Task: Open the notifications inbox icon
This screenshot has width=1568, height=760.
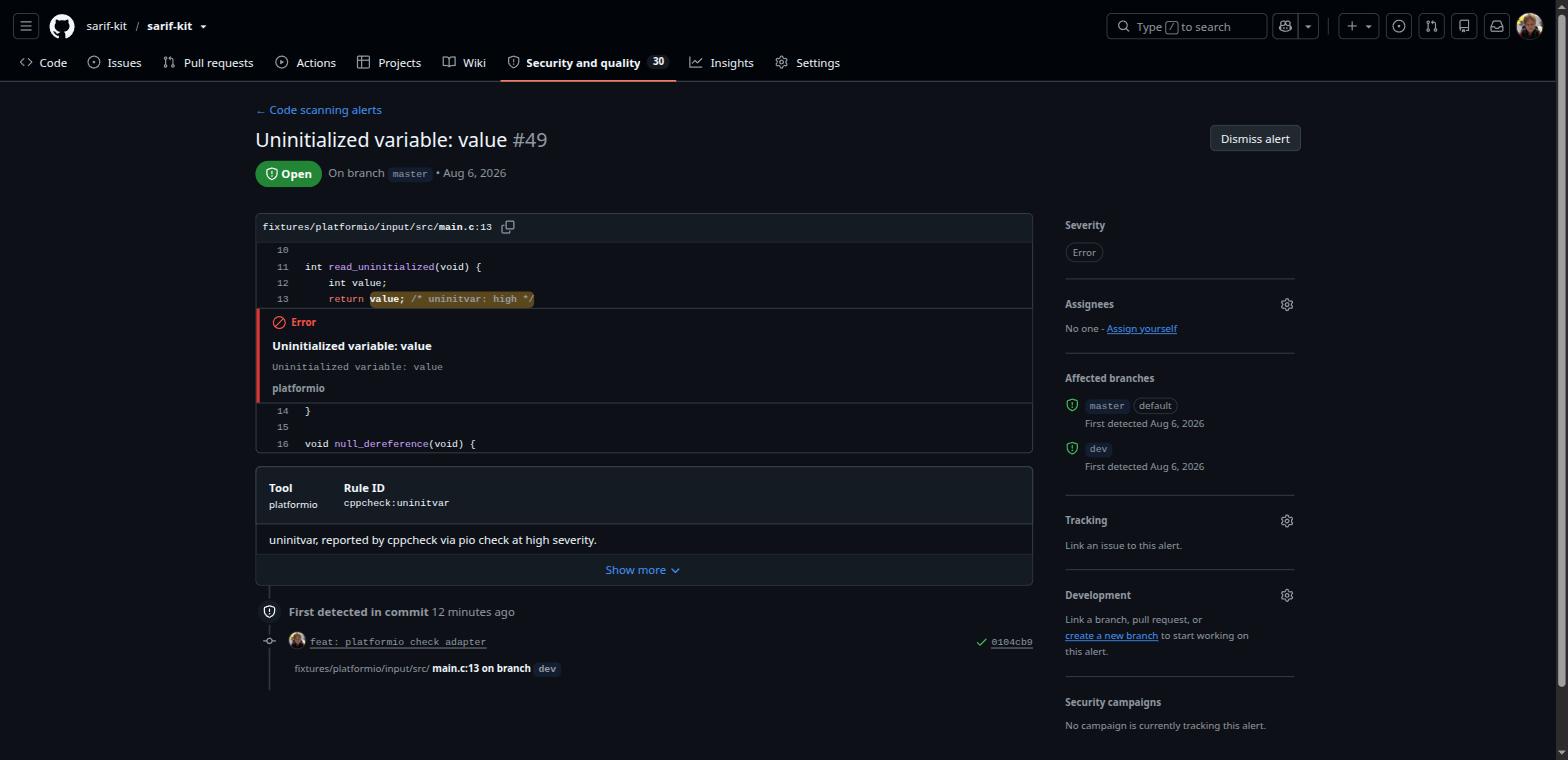Action: (1497, 26)
